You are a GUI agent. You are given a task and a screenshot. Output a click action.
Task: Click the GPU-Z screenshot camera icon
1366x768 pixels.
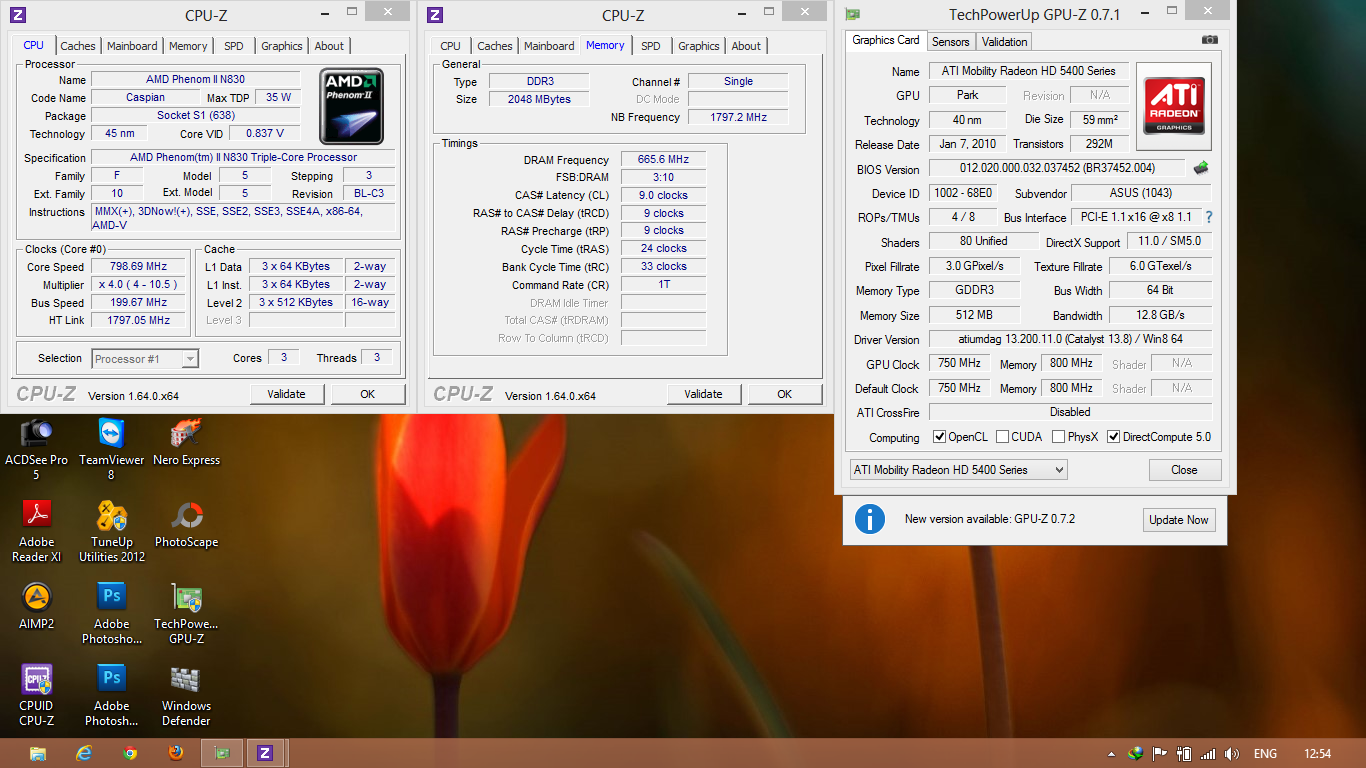1210,40
